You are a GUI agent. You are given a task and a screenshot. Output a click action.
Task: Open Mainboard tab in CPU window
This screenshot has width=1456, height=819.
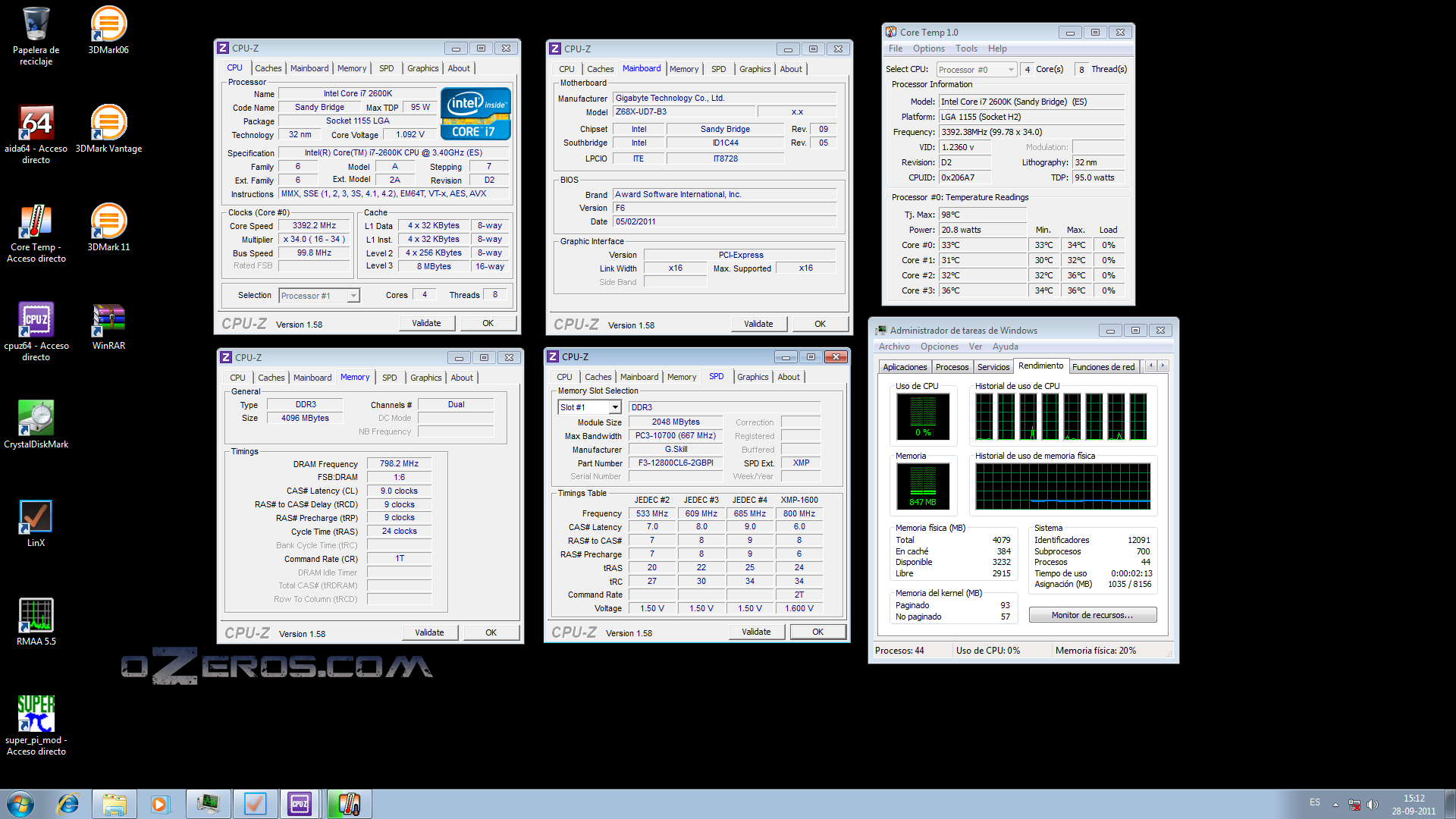tap(309, 68)
